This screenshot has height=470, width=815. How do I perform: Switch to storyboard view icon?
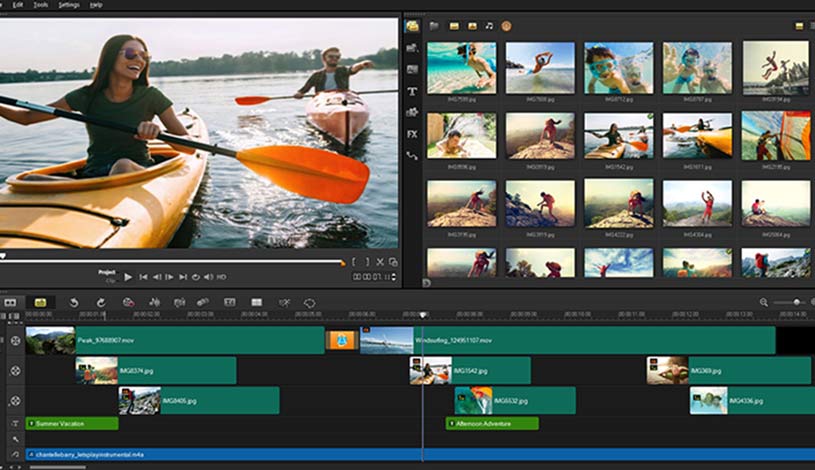coord(11,302)
